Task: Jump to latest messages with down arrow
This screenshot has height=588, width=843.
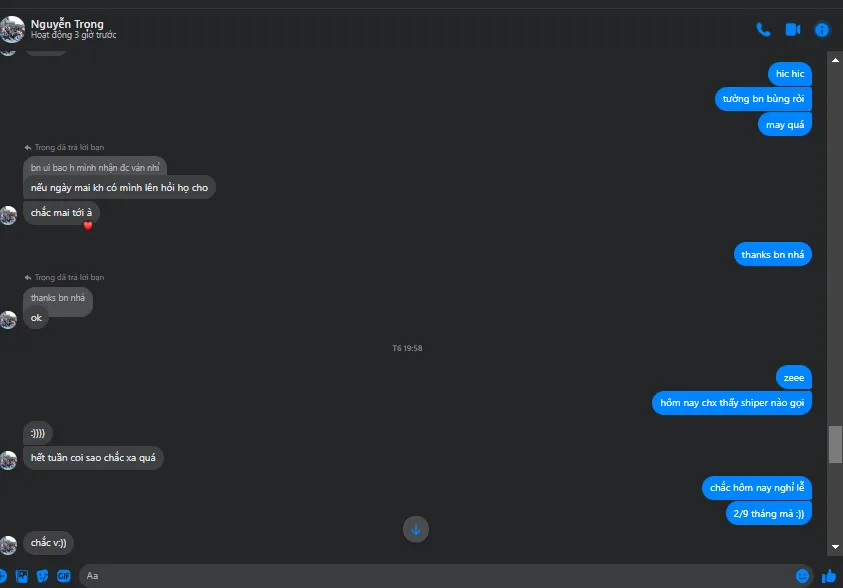Action: pos(416,529)
